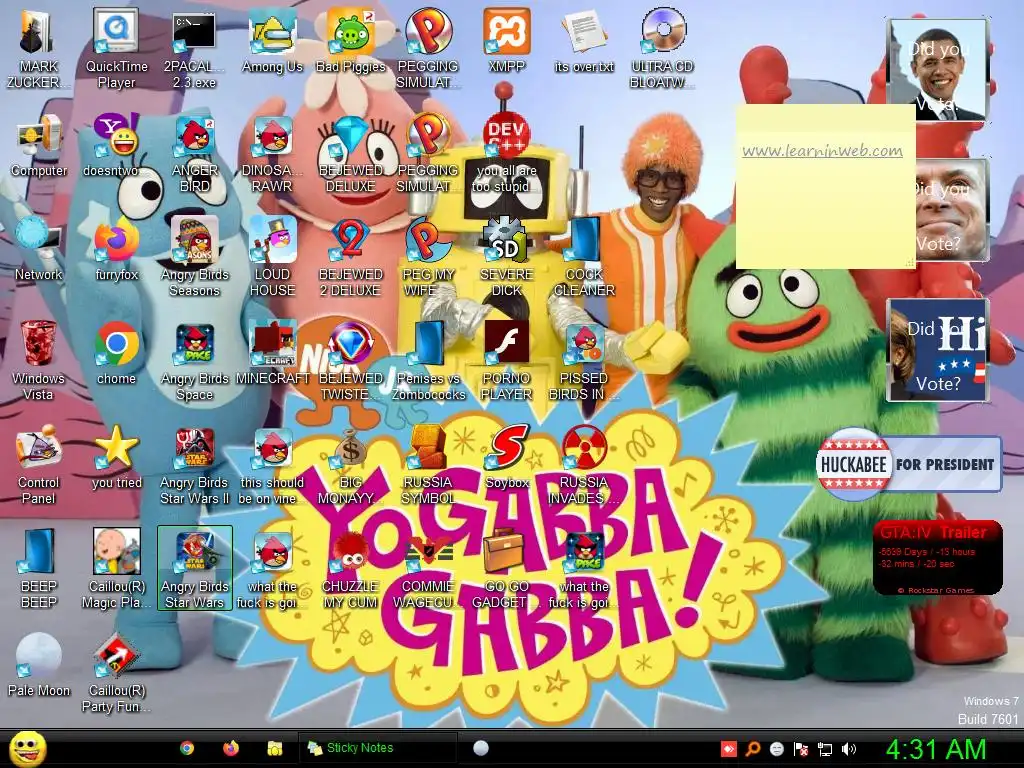
Task: Launch the 'chome' Chrome shortcut
Action: [x=116, y=353]
